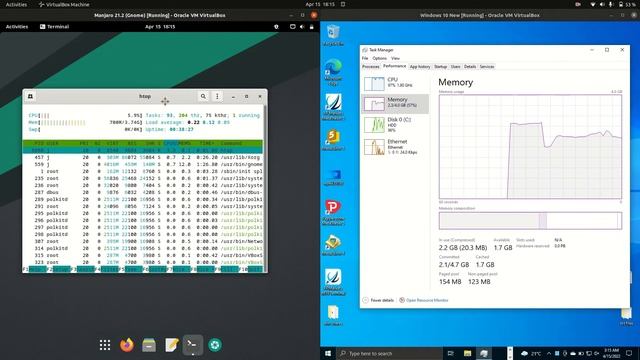Open Task View in Windows taskbar

click(x=451, y=353)
